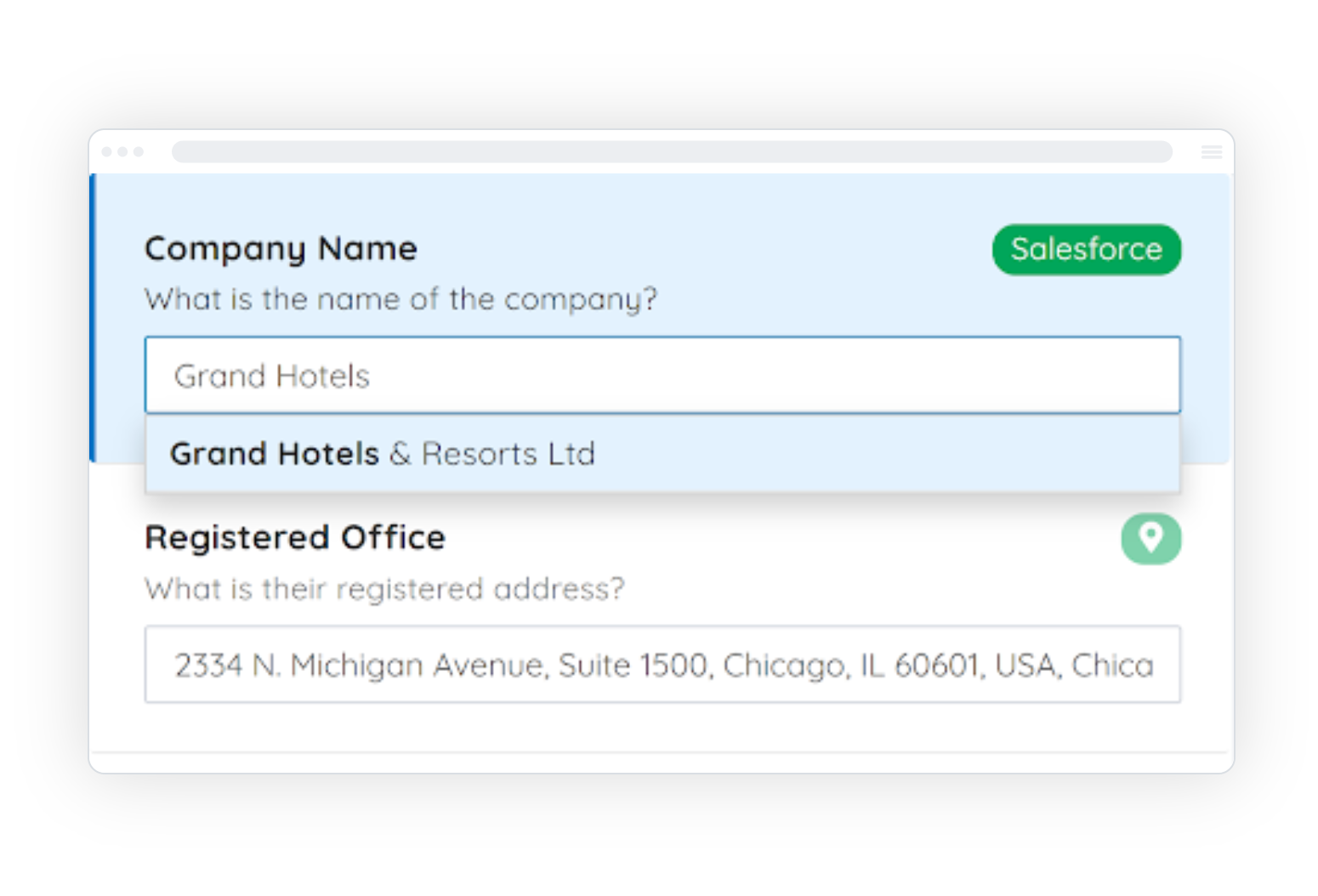The image size is (1318, 896).
Task: Focus the Registered Office address field
Action: [x=662, y=665]
